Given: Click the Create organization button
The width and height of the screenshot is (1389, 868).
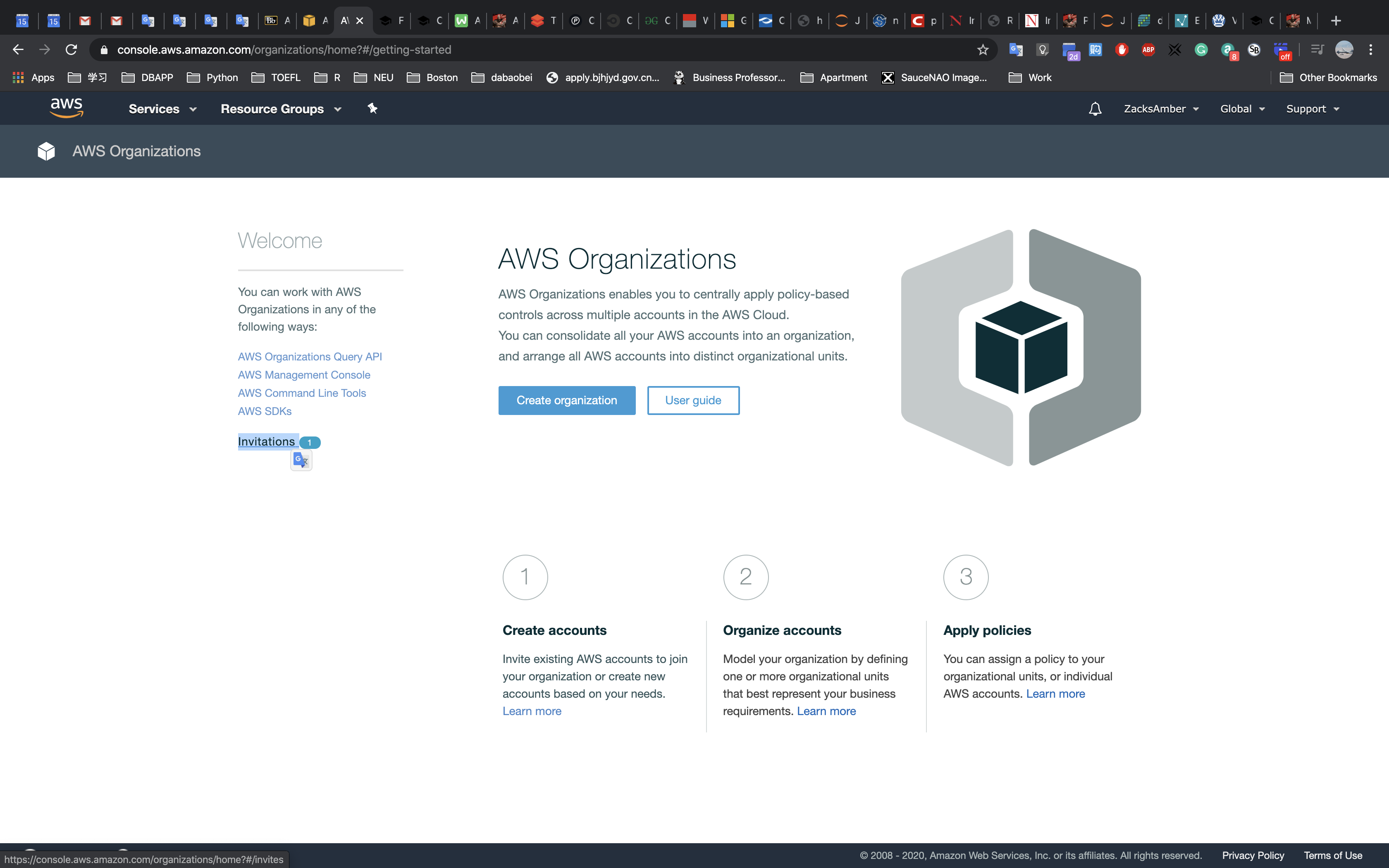Looking at the screenshot, I should click(x=566, y=400).
